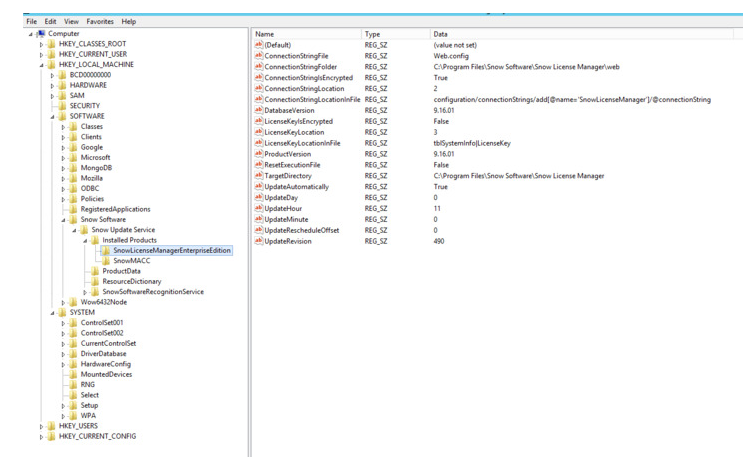Collapse the Computer root node

coord(31,34)
